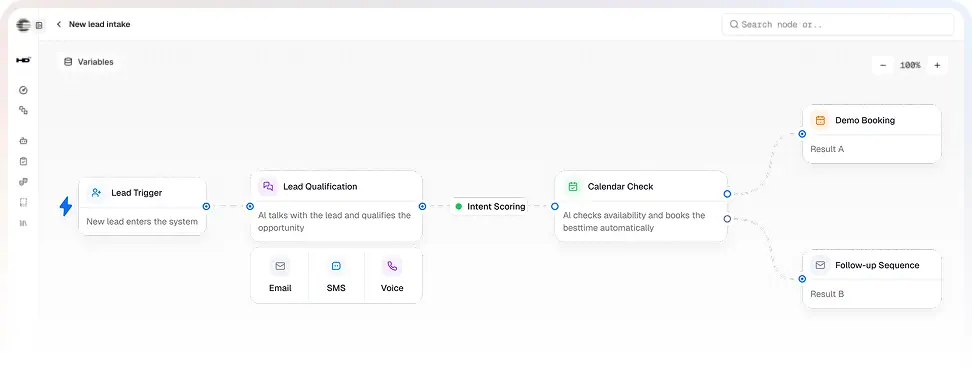Click Lead Qualification input connector port
The image size is (972, 368).
[x=250, y=206]
